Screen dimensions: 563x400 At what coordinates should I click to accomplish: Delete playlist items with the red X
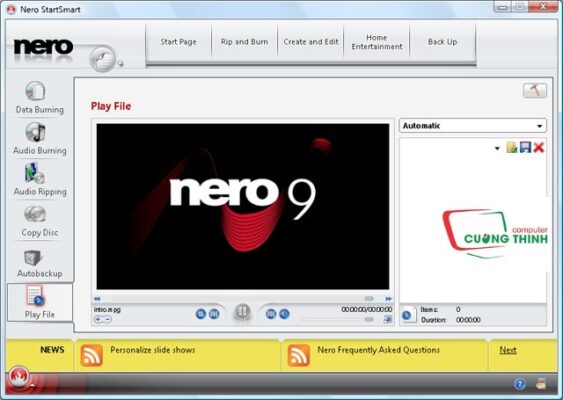coord(539,147)
